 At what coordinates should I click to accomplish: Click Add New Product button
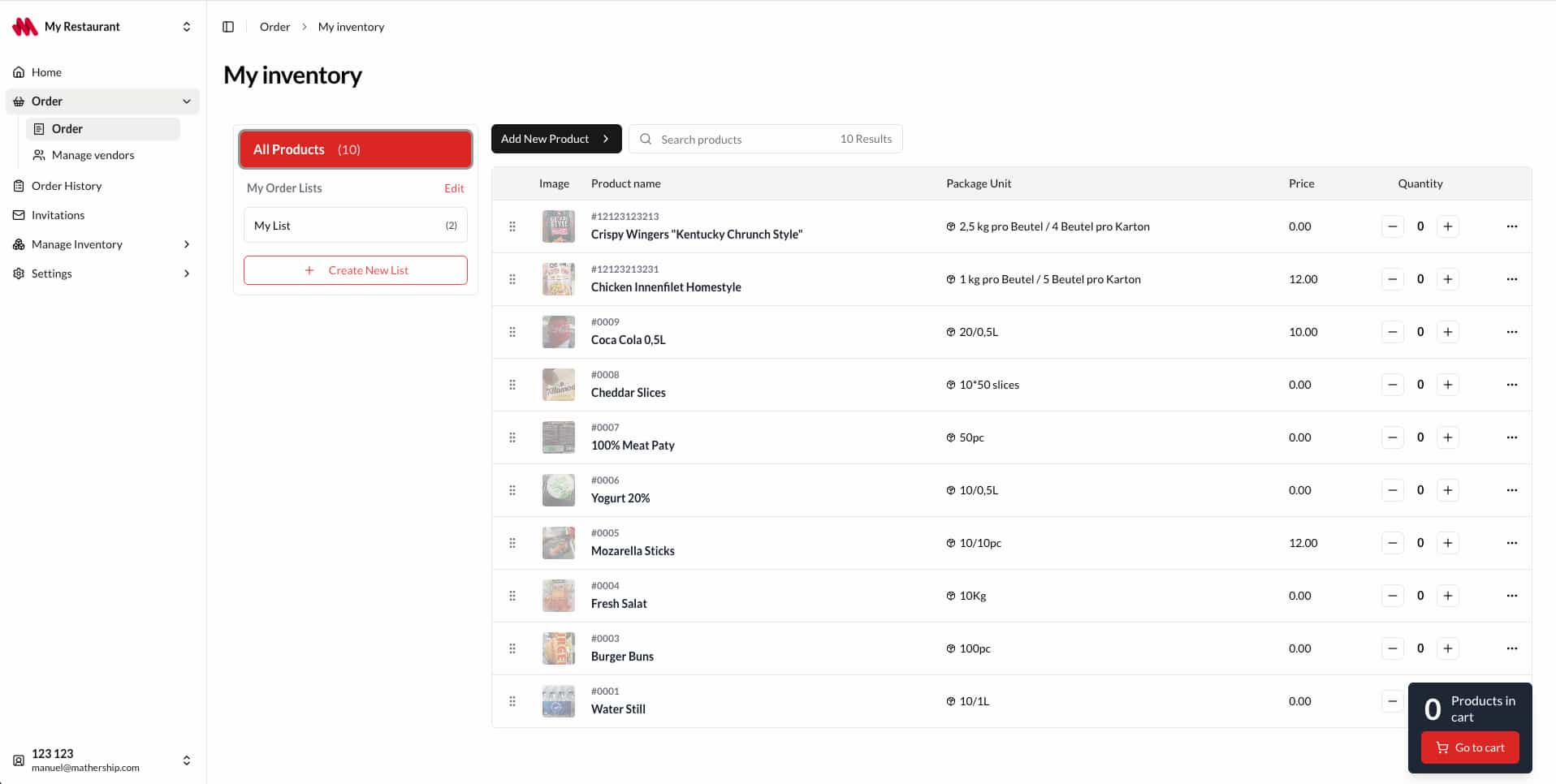[x=556, y=139]
